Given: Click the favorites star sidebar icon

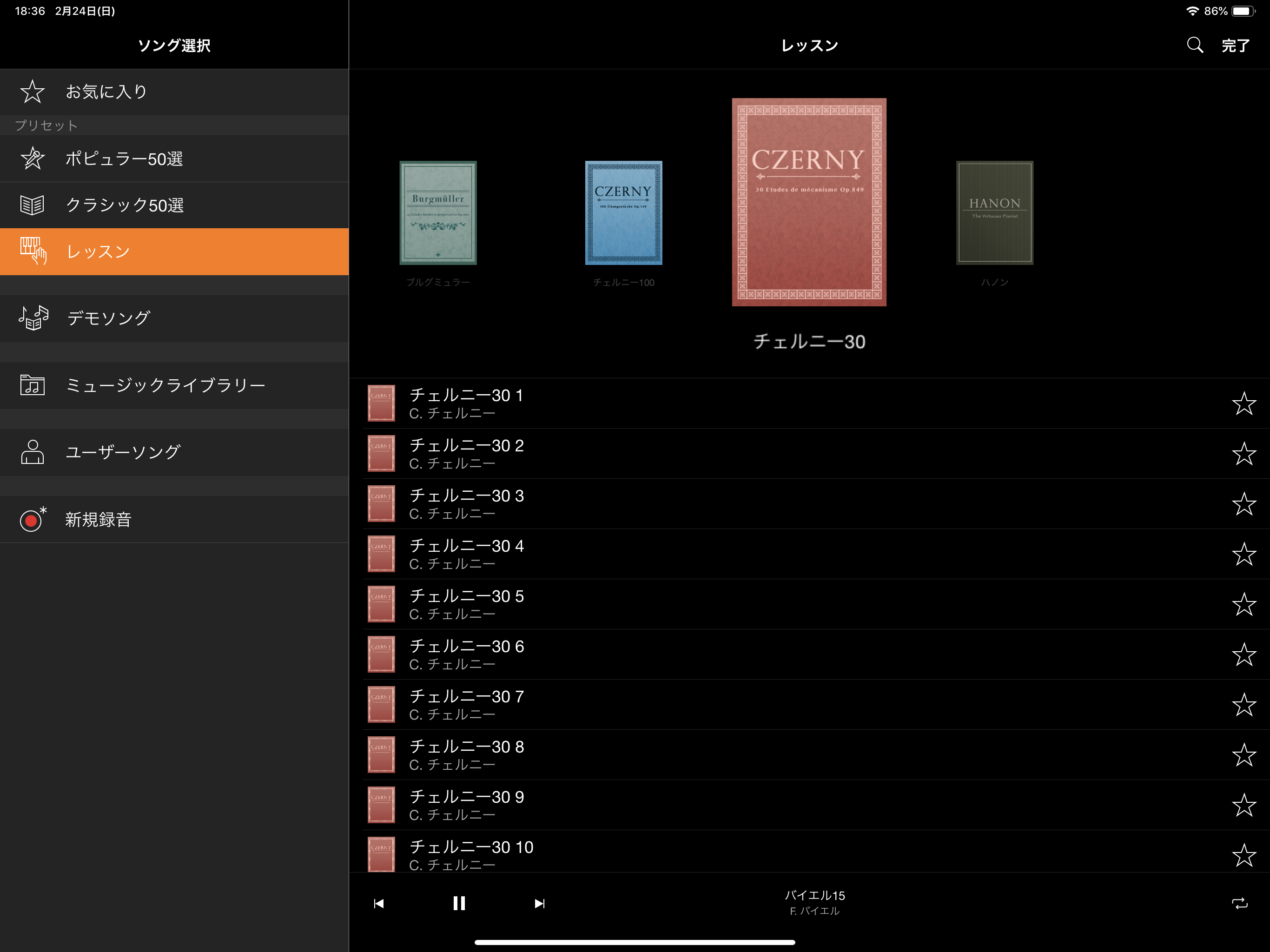Looking at the screenshot, I should (32, 92).
